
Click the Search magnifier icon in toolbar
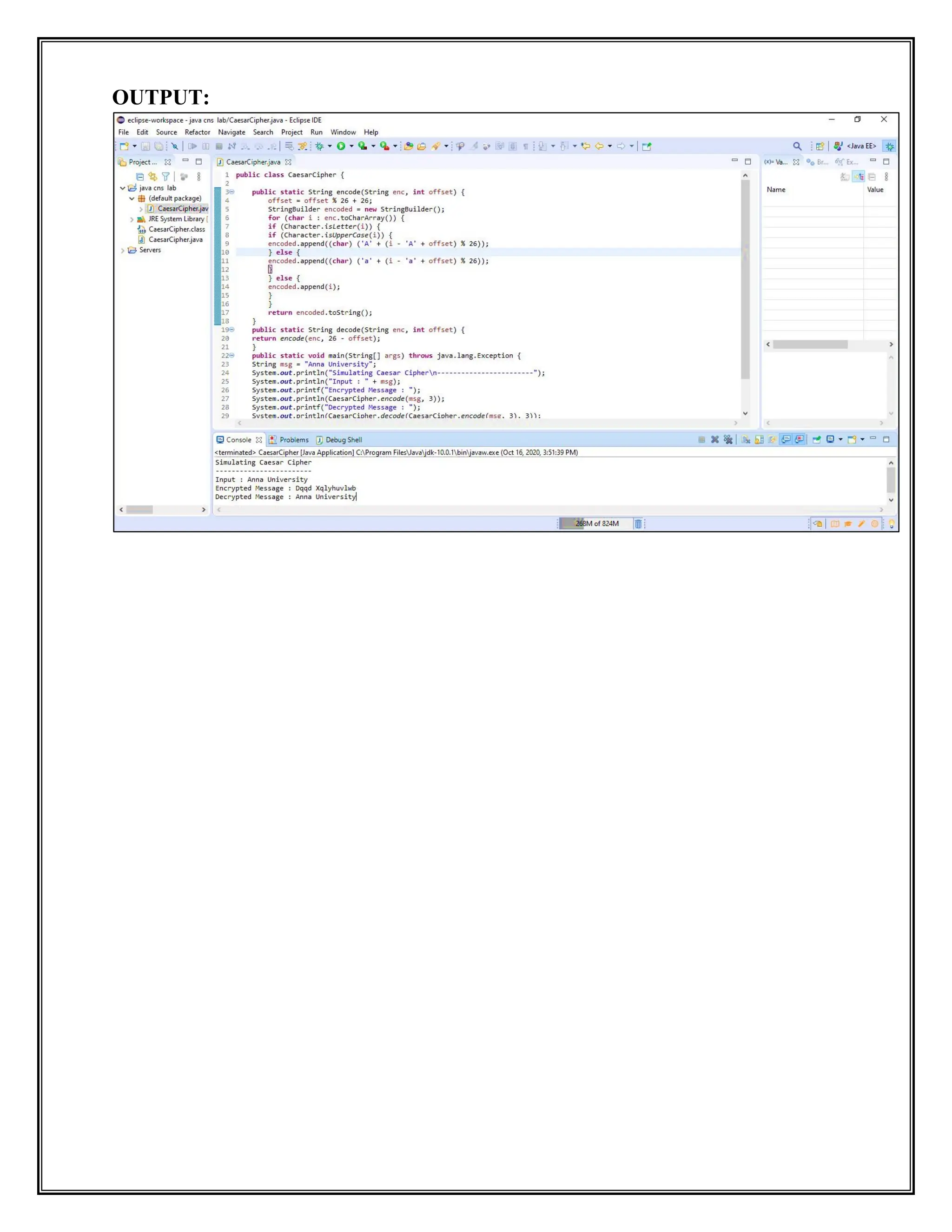[x=797, y=146]
